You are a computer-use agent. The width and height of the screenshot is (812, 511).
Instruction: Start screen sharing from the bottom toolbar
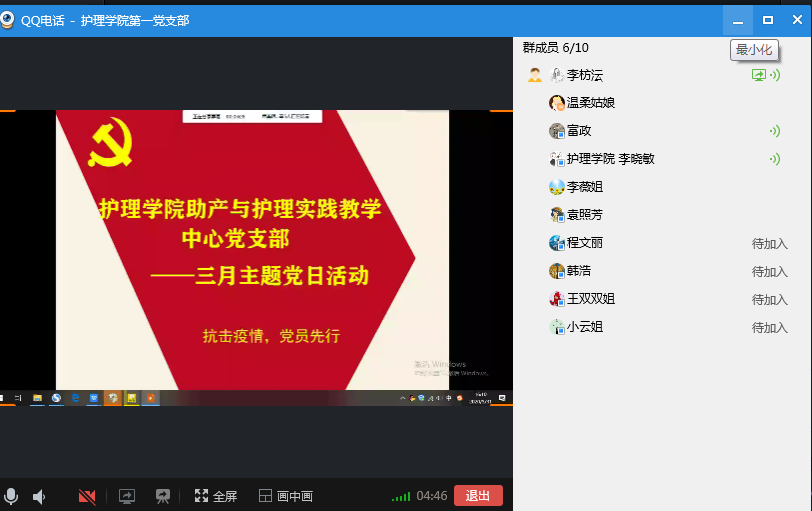point(127,496)
